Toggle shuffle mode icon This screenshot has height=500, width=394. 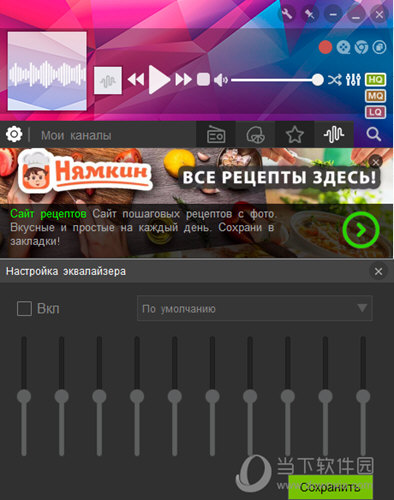[x=334, y=80]
